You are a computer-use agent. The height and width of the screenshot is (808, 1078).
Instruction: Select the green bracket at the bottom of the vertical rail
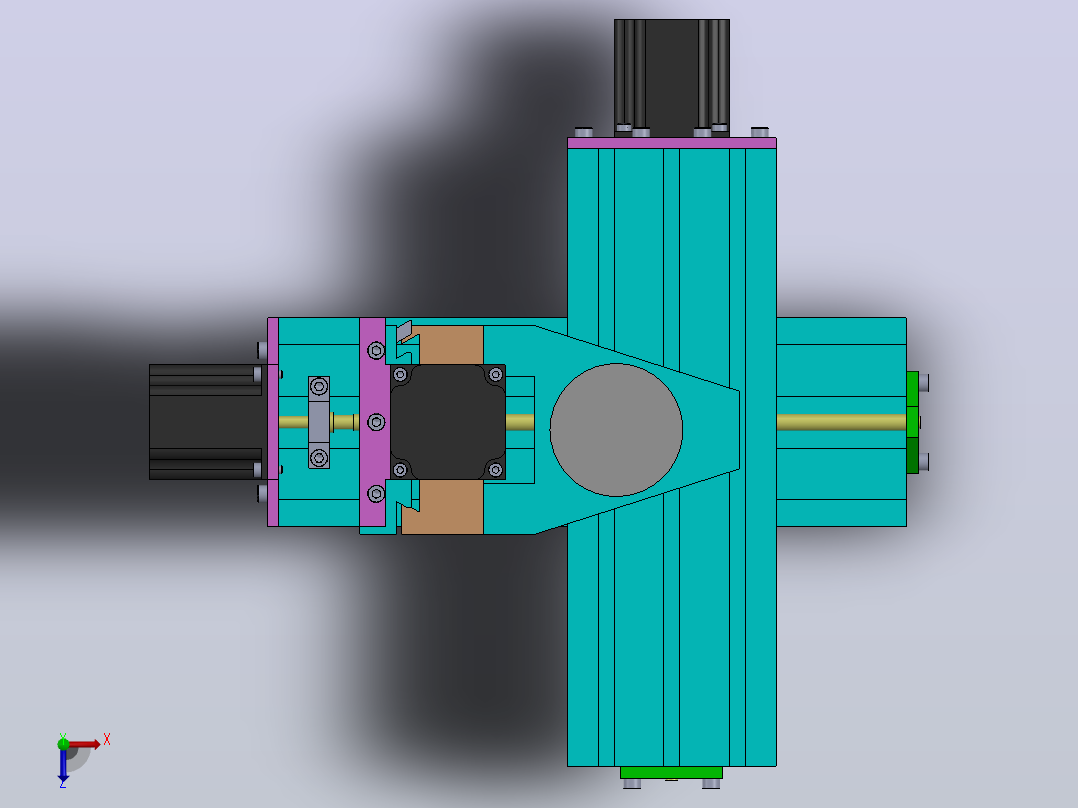pos(671,772)
